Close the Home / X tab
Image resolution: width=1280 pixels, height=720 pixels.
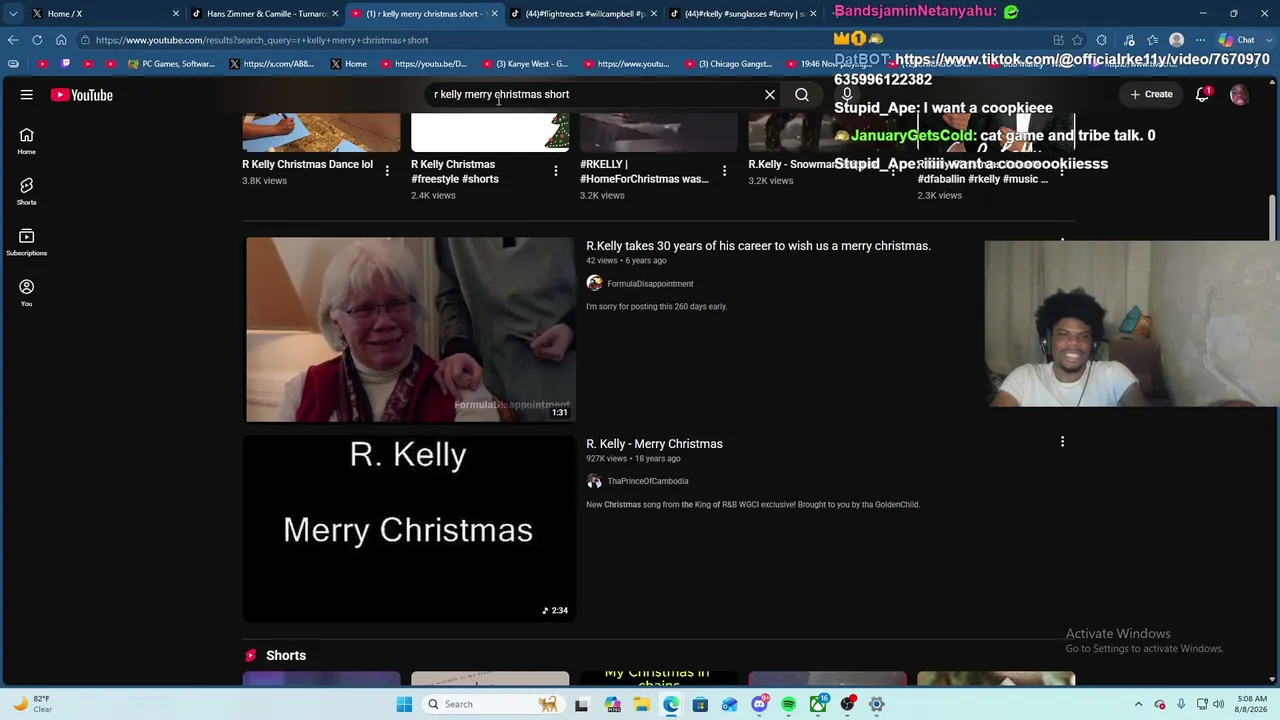click(x=176, y=13)
